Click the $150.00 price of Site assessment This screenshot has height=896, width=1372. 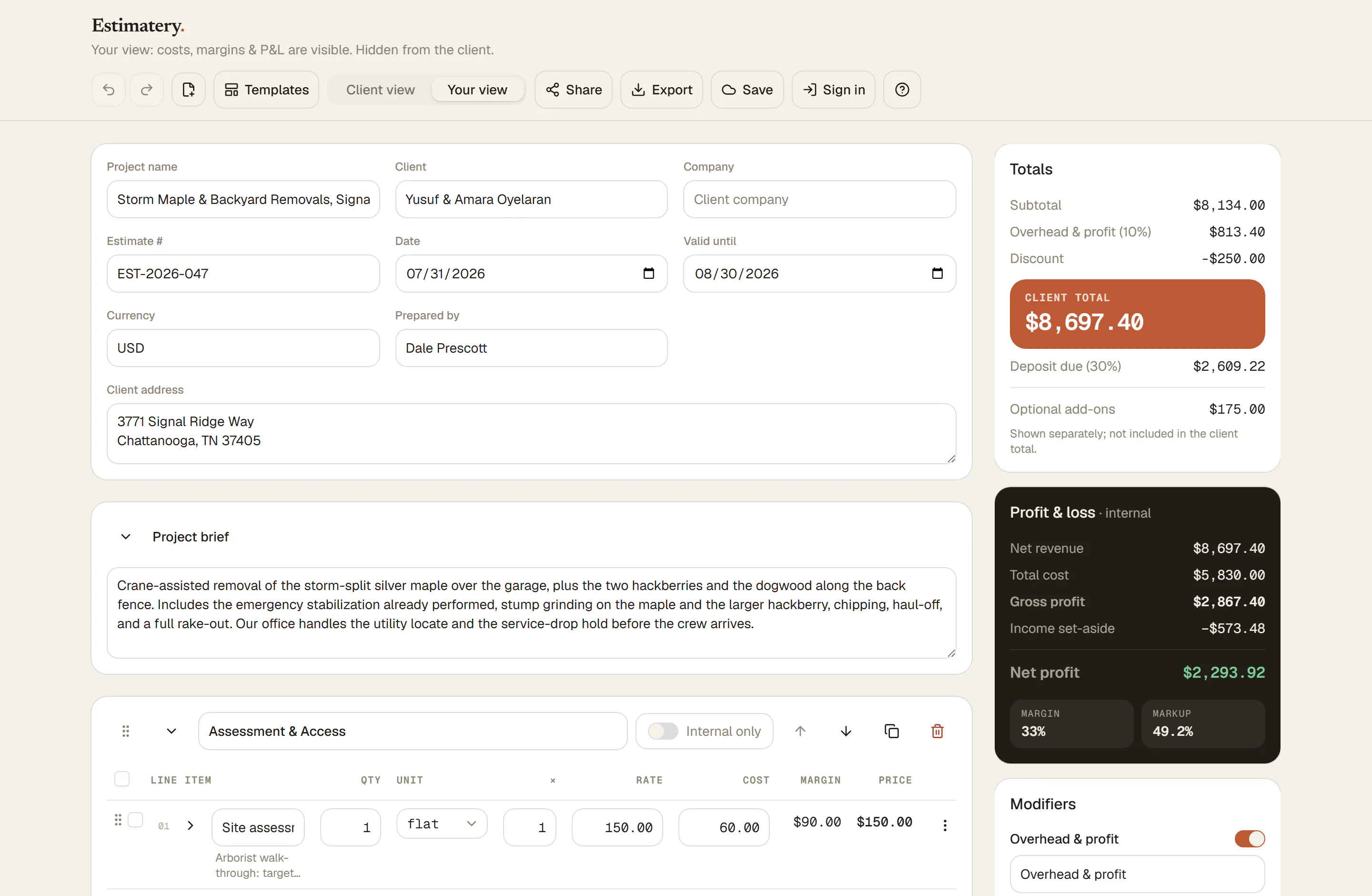884,822
